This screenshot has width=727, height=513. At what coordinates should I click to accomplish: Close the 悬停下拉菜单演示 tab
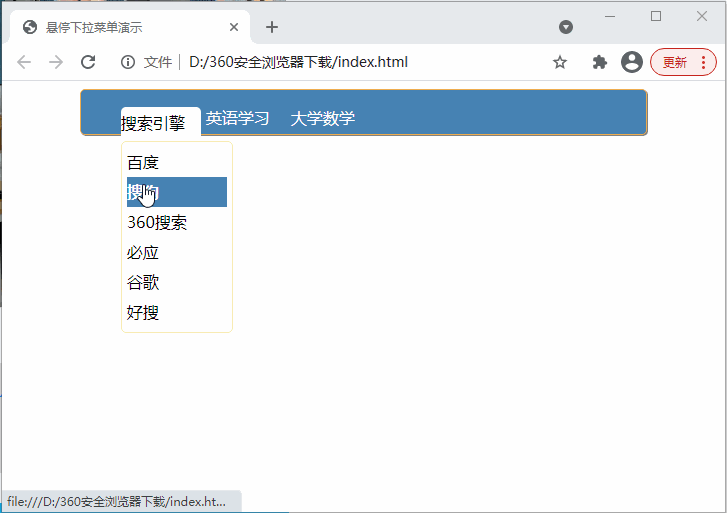(x=234, y=27)
